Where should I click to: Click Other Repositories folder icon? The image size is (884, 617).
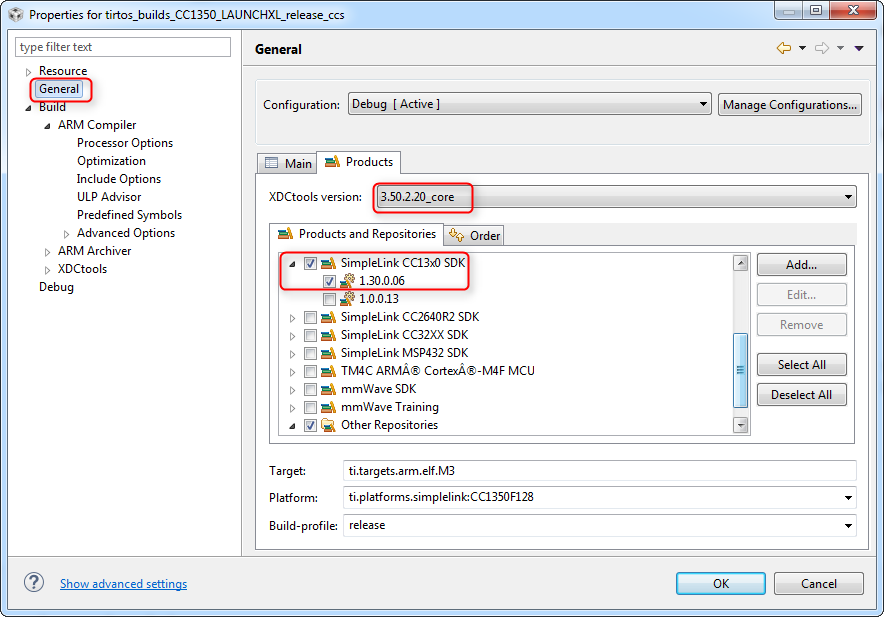pos(328,425)
